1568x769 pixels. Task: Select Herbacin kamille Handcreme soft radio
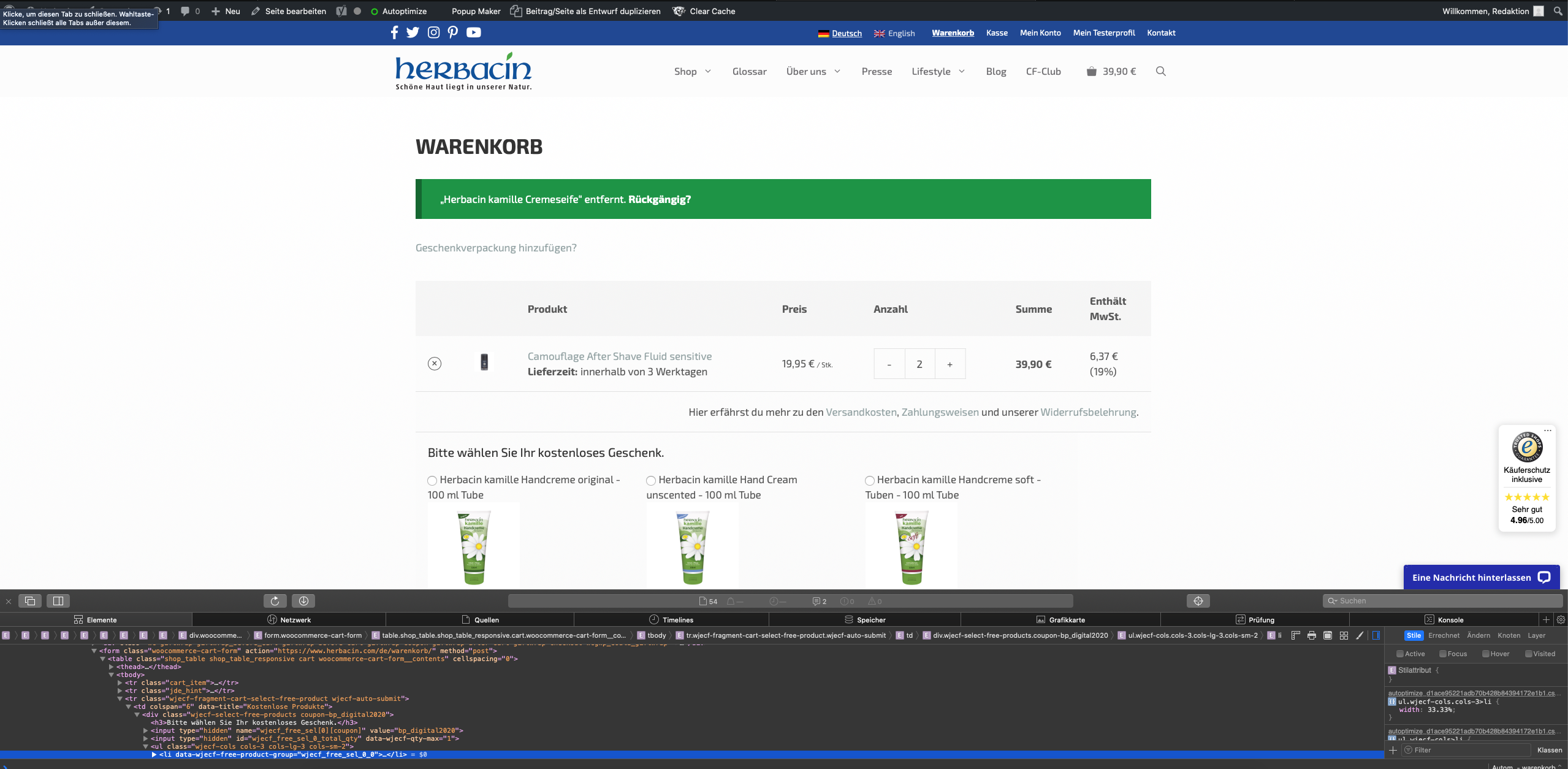pyautogui.click(x=870, y=481)
